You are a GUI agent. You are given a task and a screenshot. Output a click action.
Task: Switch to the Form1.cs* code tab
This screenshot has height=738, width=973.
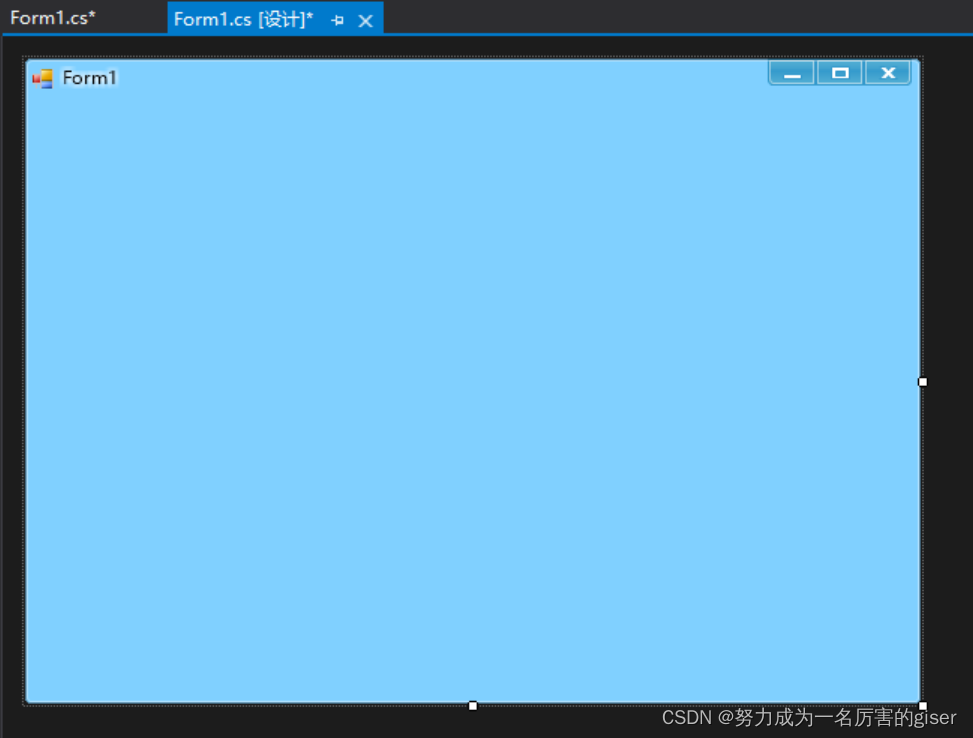coord(53,18)
